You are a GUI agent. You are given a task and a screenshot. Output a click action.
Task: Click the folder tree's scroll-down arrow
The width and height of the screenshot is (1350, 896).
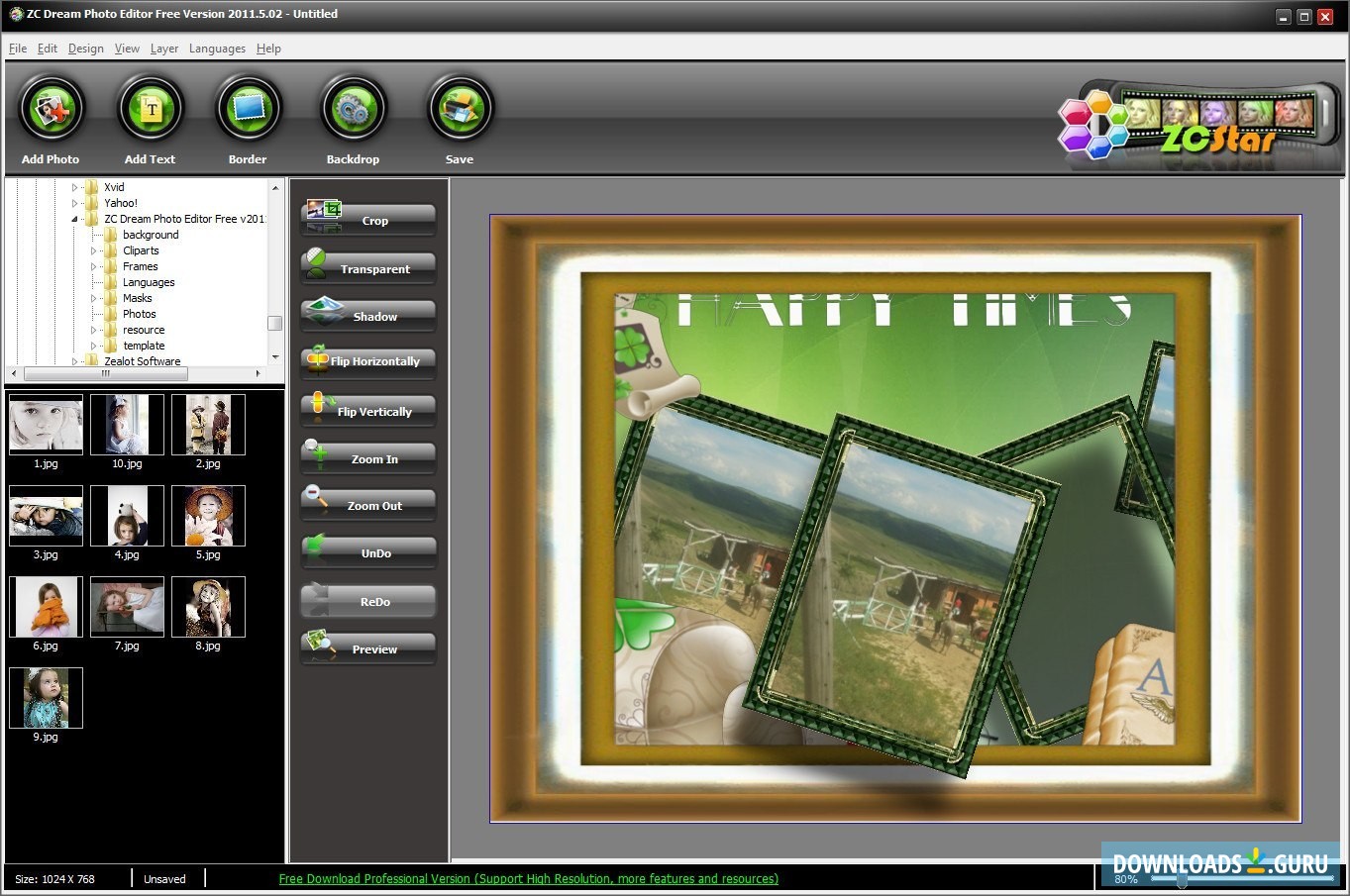click(x=275, y=358)
